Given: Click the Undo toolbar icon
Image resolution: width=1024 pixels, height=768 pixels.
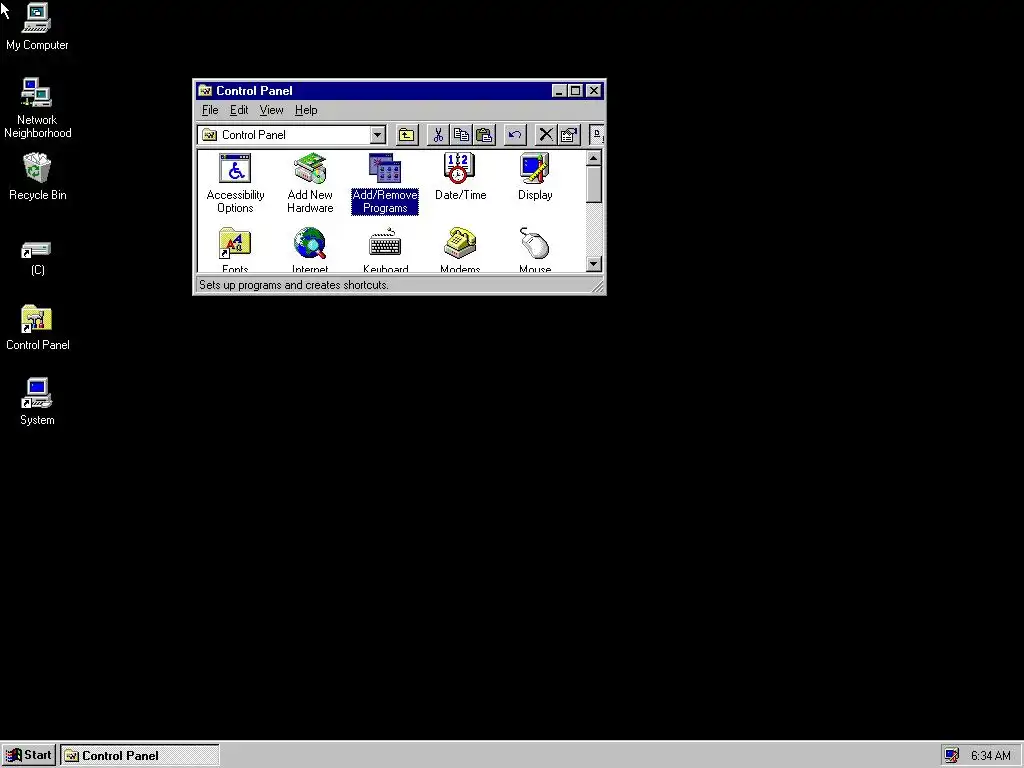Looking at the screenshot, I should pyautogui.click(x=515, y=135).
